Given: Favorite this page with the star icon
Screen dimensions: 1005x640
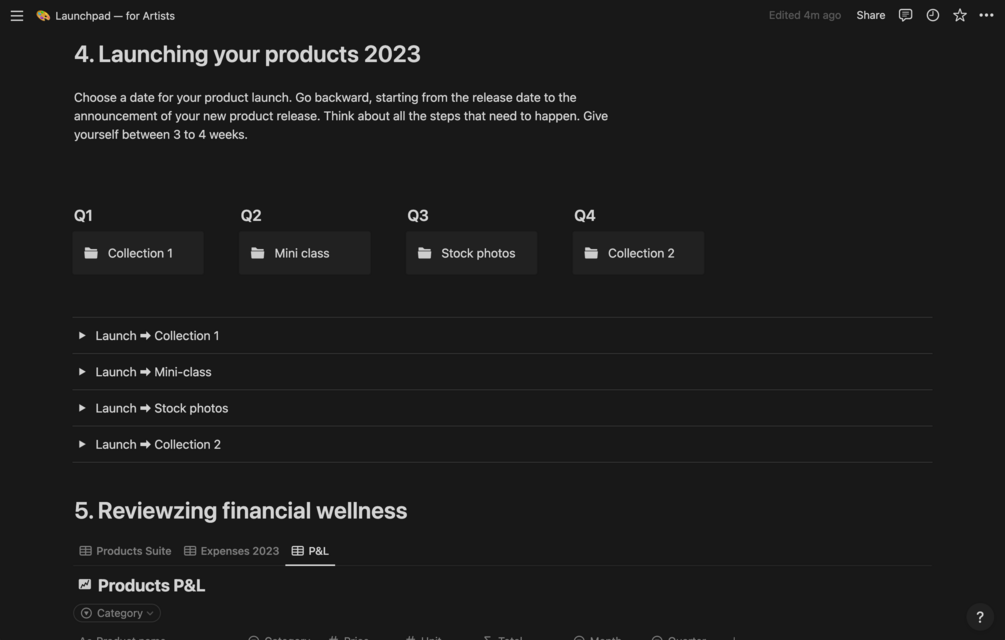Looking at the screenshot, I should point(959,15).
